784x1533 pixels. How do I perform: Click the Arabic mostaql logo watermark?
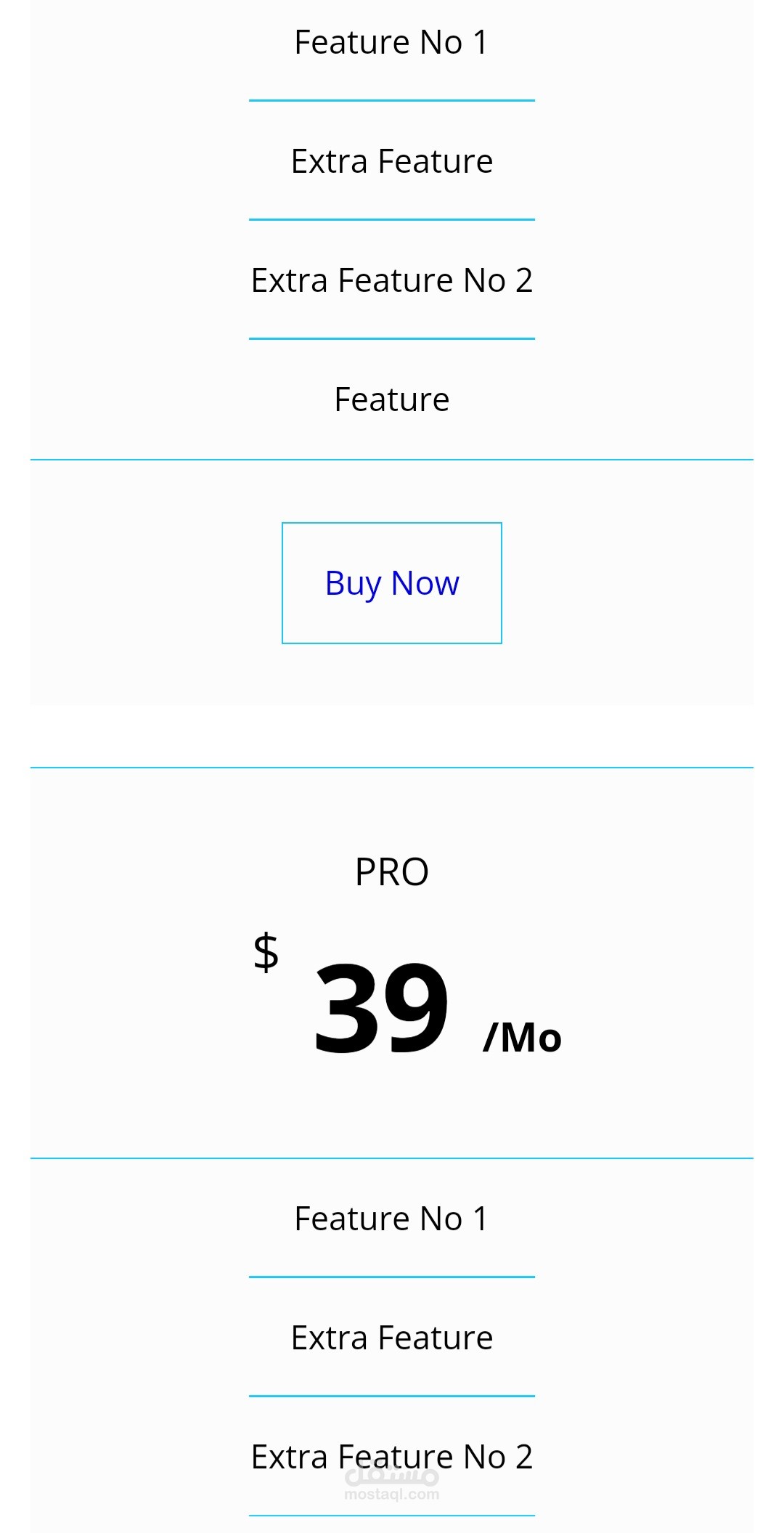[x=391, y=1476]
